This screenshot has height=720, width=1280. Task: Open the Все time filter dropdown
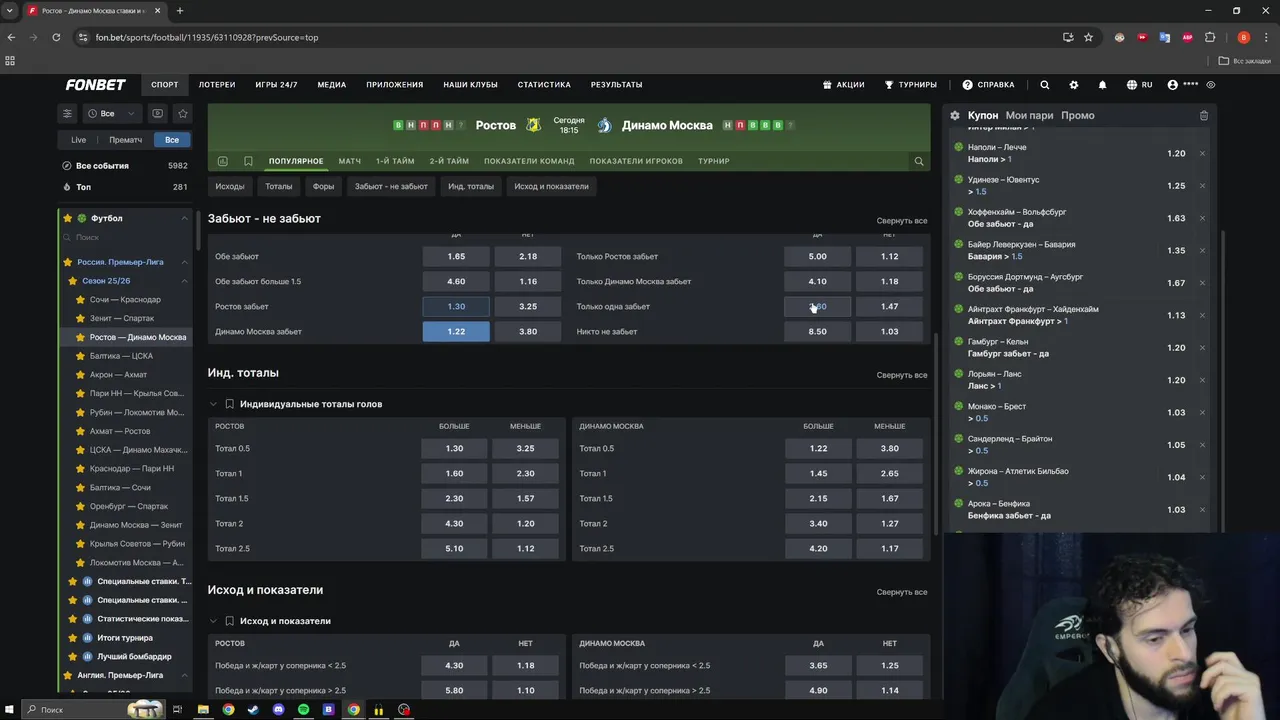[x=111, y=113]
